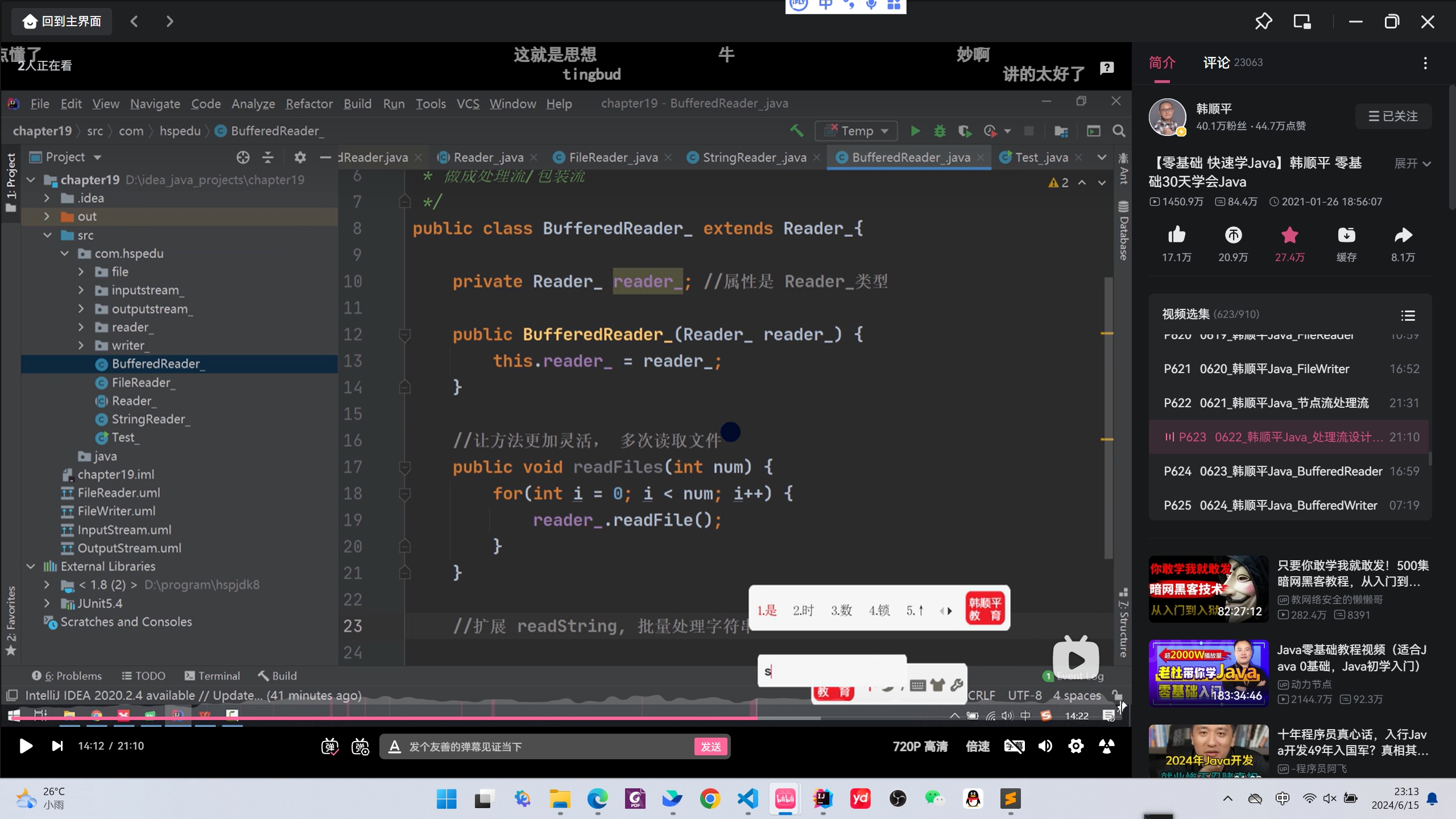
Task: Click the 已关注 follow button
Action: [1393, 116]
